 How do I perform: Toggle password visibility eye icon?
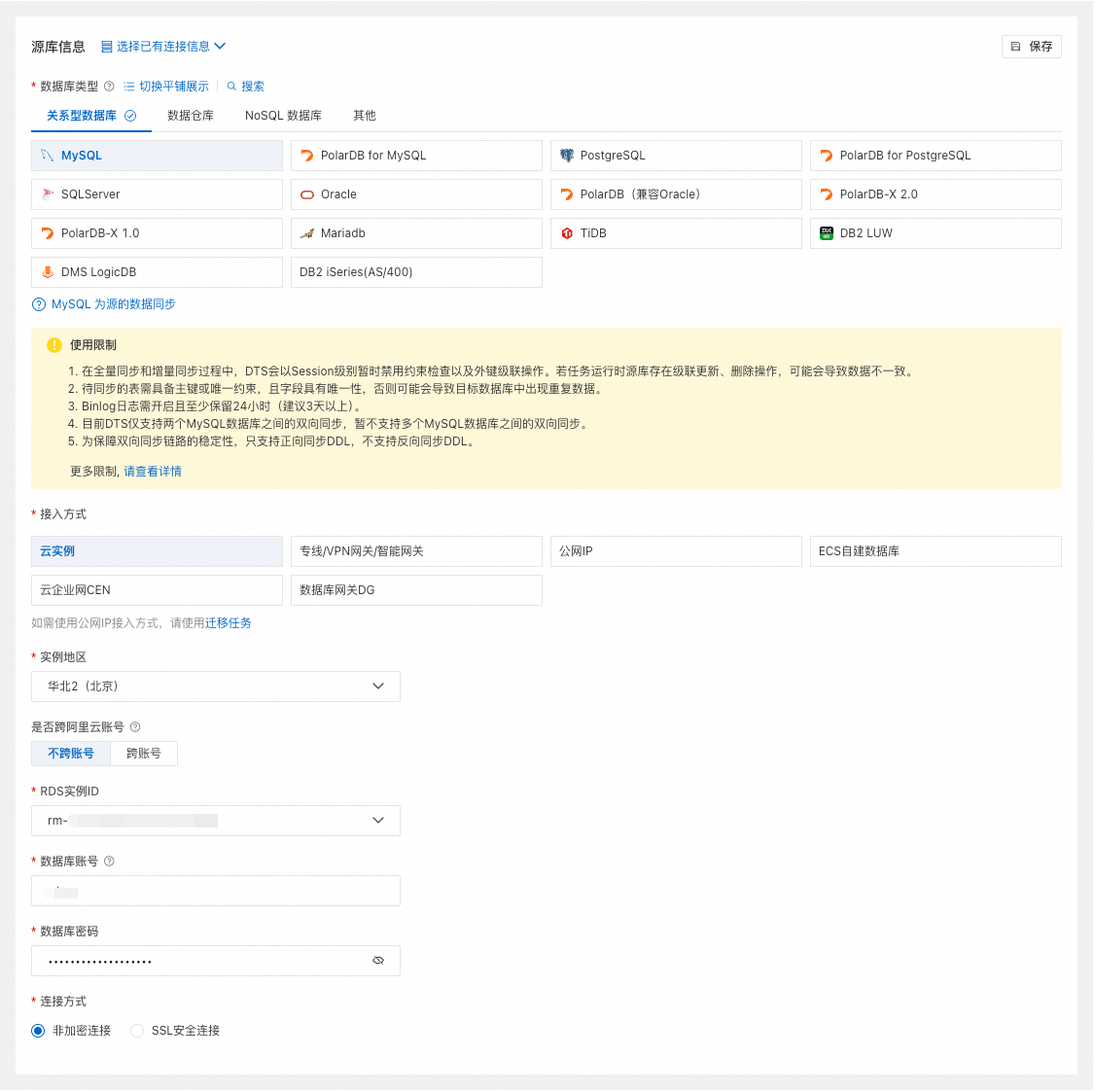tap(378, 961)
